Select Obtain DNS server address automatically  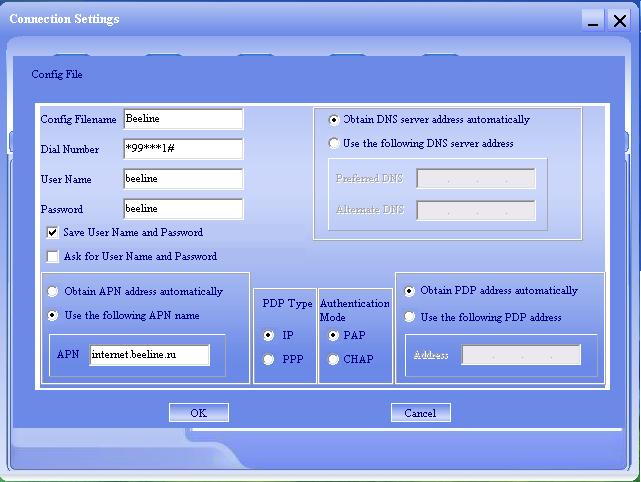pyautogui.click(x=334, y=119)
